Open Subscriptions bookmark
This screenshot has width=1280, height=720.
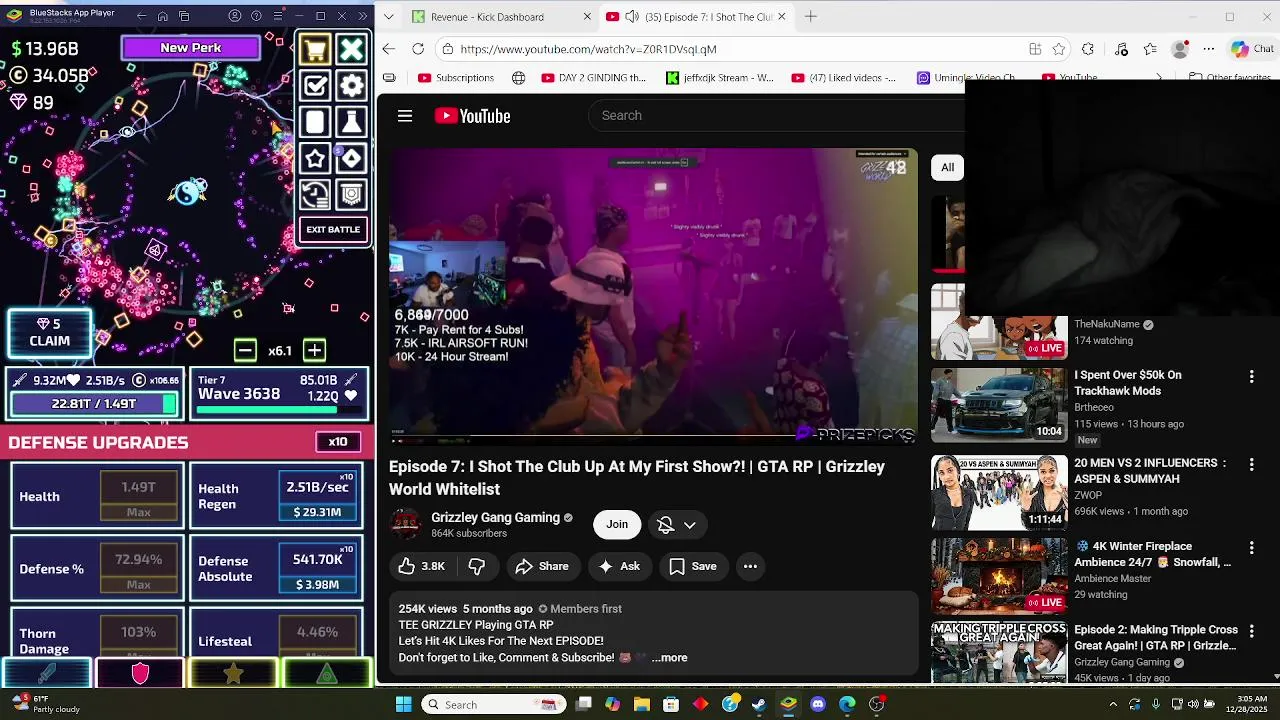point(456,77)
